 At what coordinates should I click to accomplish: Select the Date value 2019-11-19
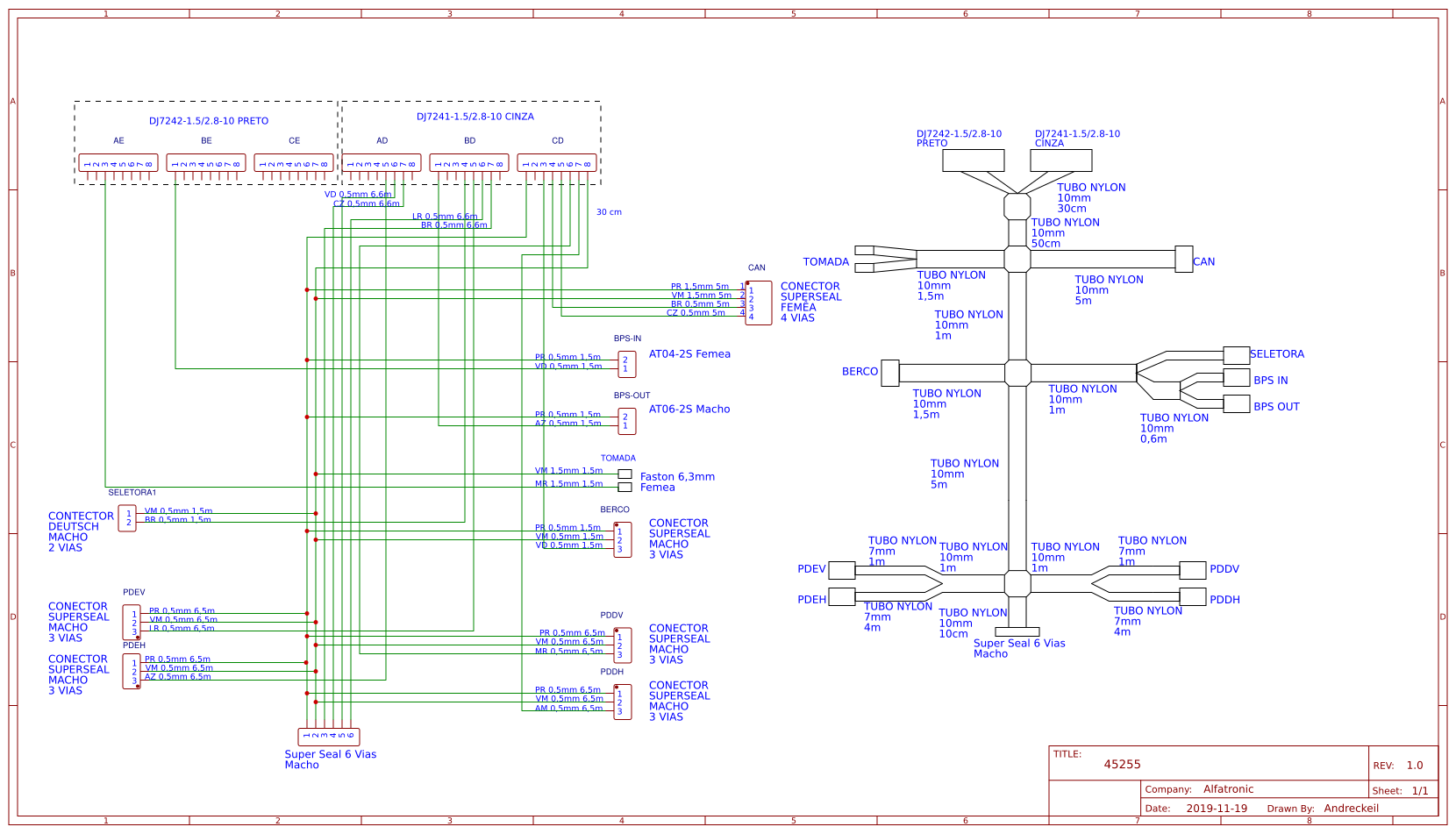pyautogui.click(x=1217, y=808)
